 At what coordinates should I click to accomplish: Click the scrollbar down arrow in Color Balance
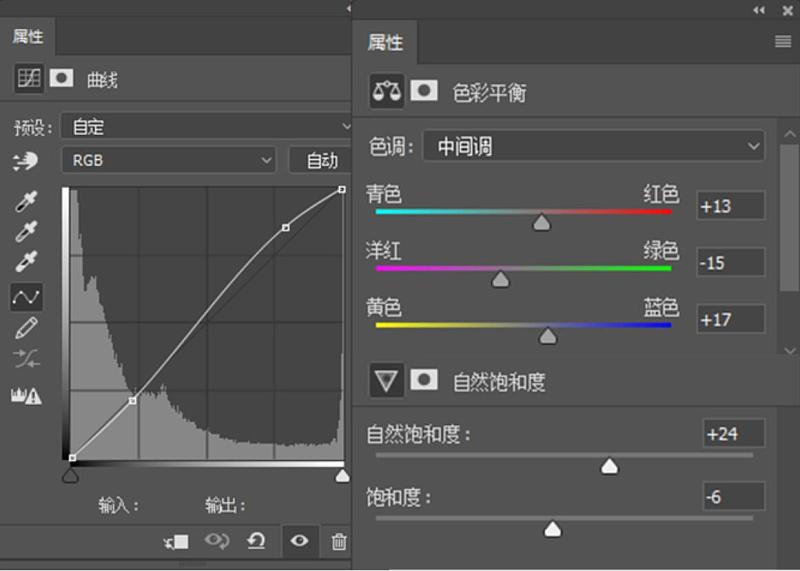[x=790, y=351]
